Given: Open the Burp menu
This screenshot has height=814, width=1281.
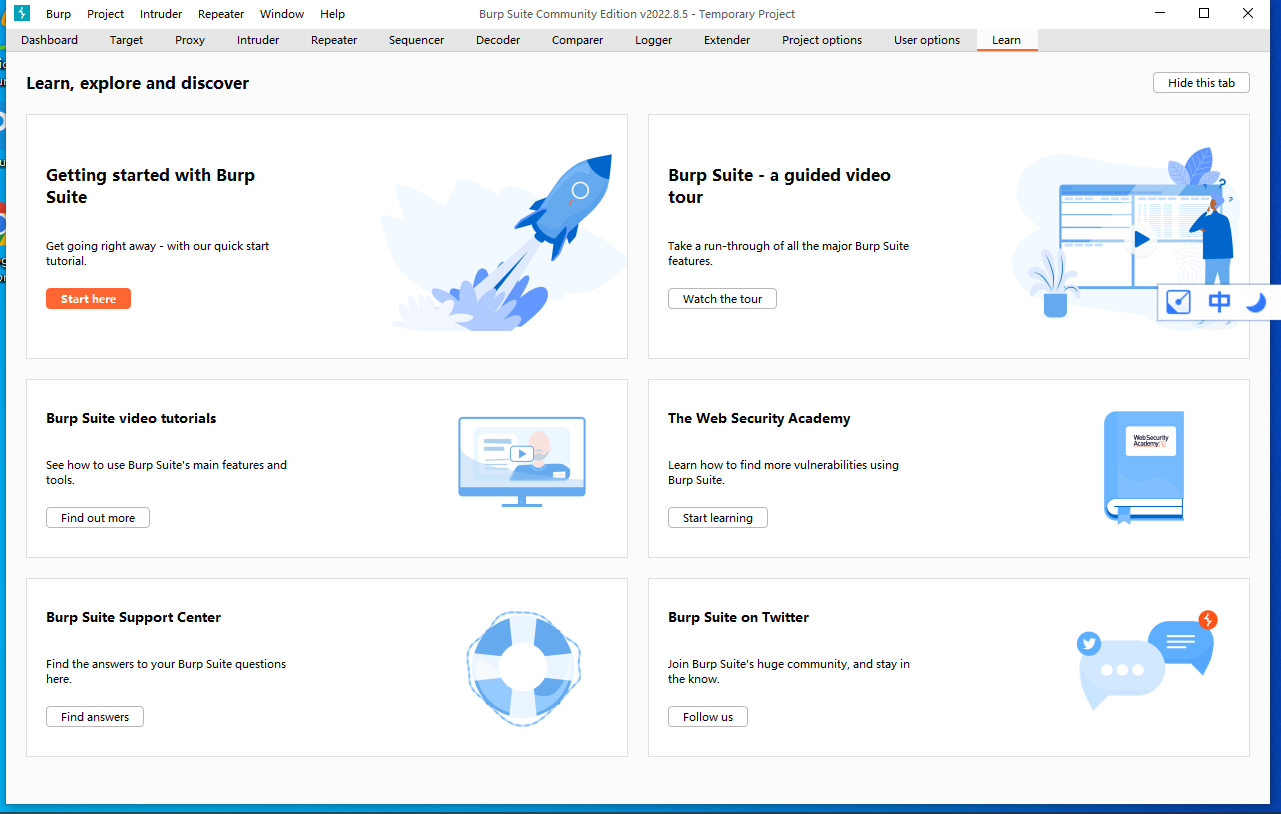Looking at the screenshot, I should (58, 14).
